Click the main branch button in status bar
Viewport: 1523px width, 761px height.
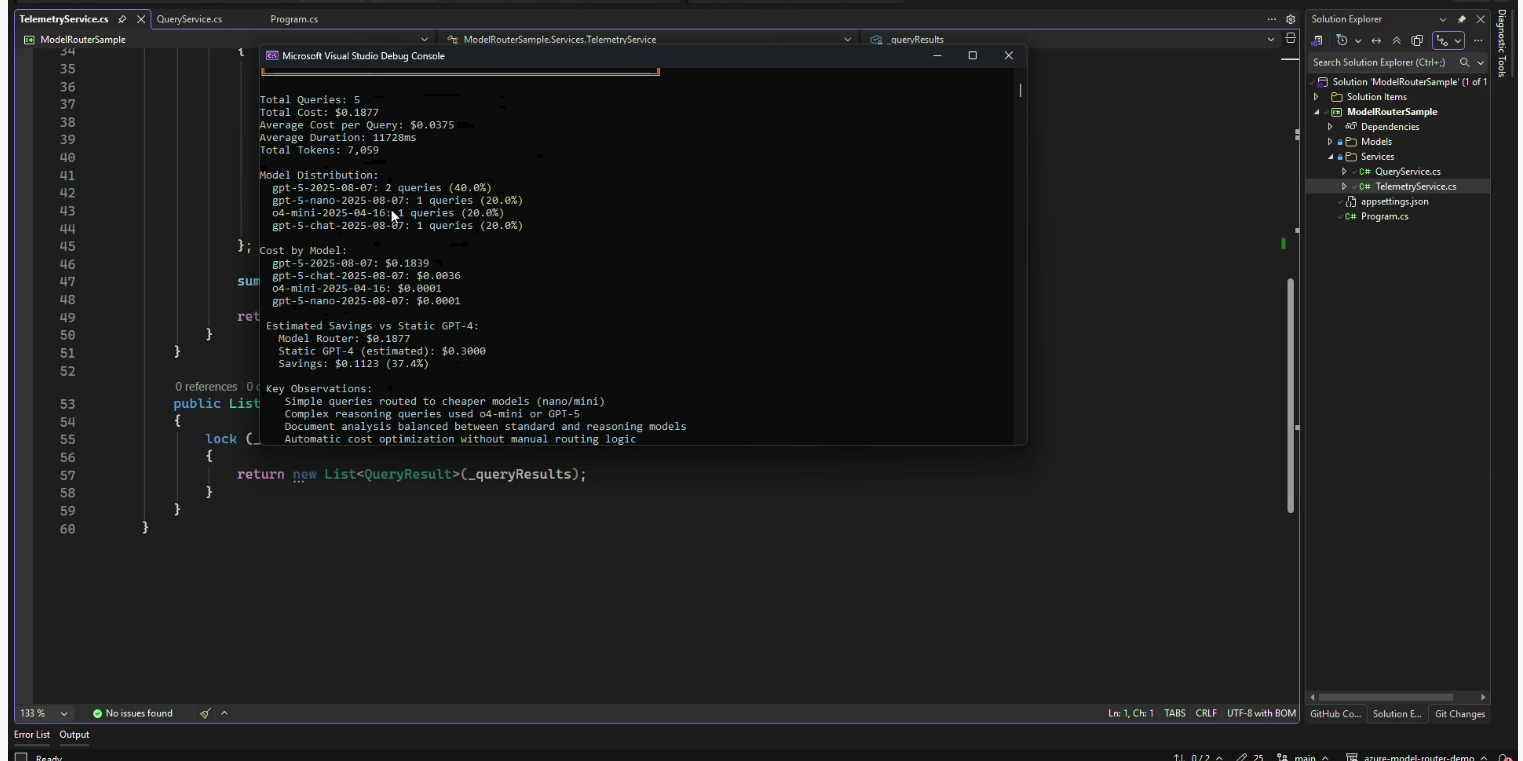pos(1302,757)
